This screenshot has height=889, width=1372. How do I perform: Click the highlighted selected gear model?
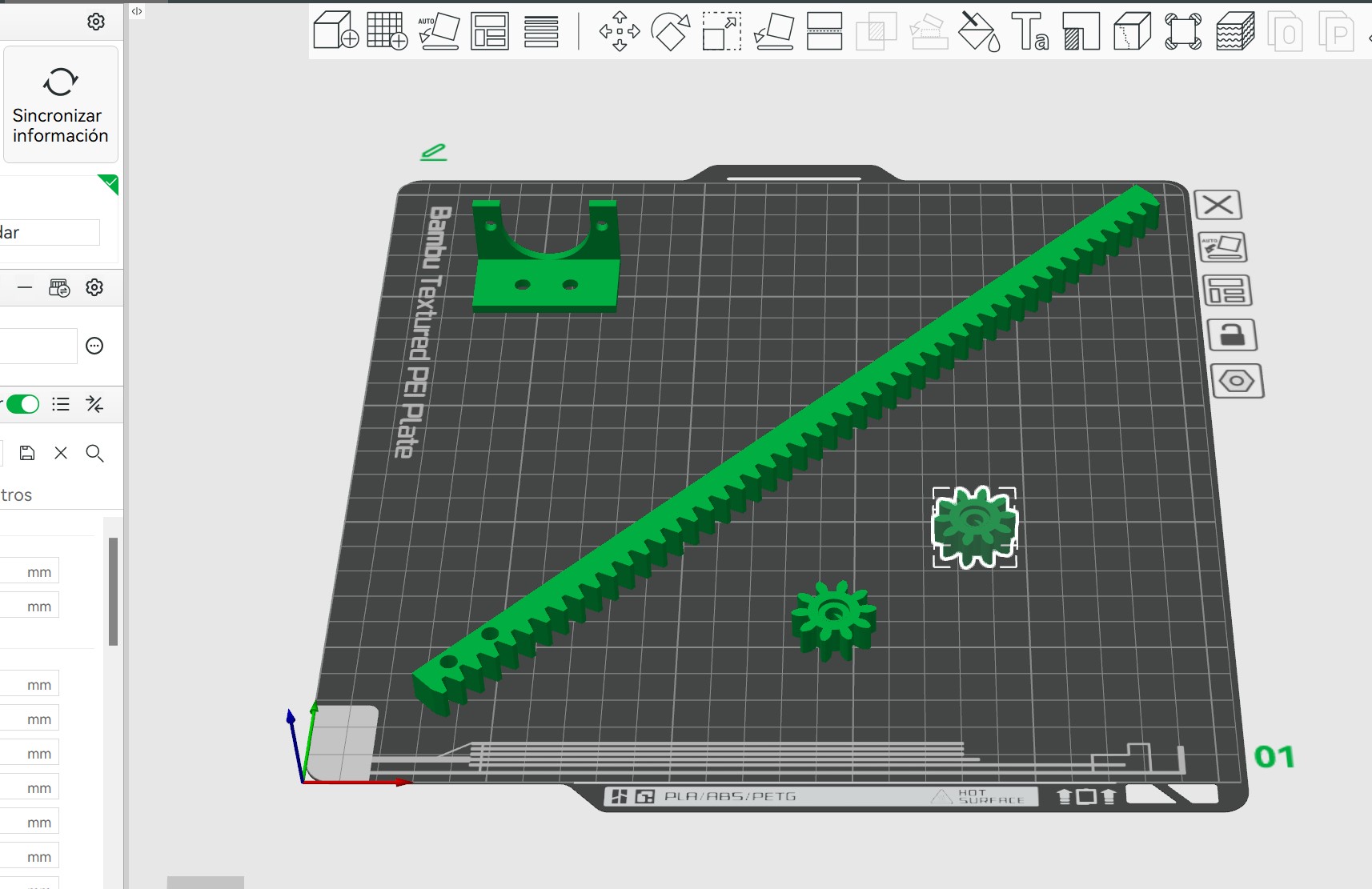tap(975, 527)
